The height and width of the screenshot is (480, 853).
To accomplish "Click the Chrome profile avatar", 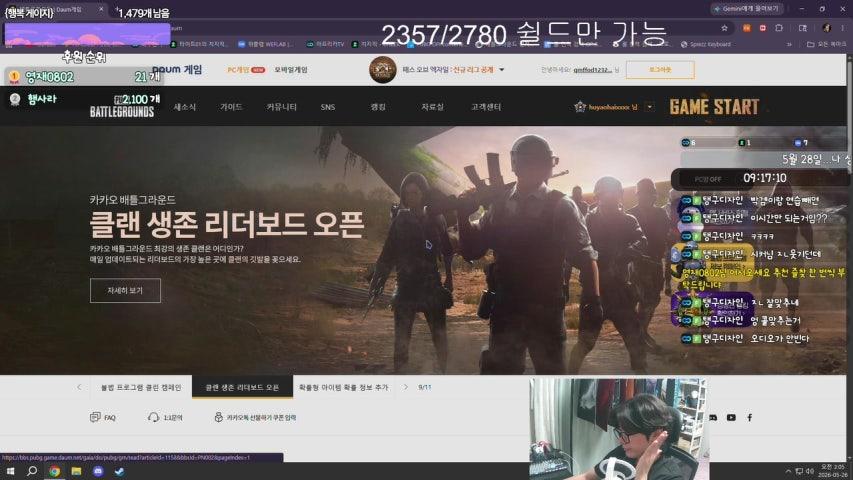I will (827, 28).
